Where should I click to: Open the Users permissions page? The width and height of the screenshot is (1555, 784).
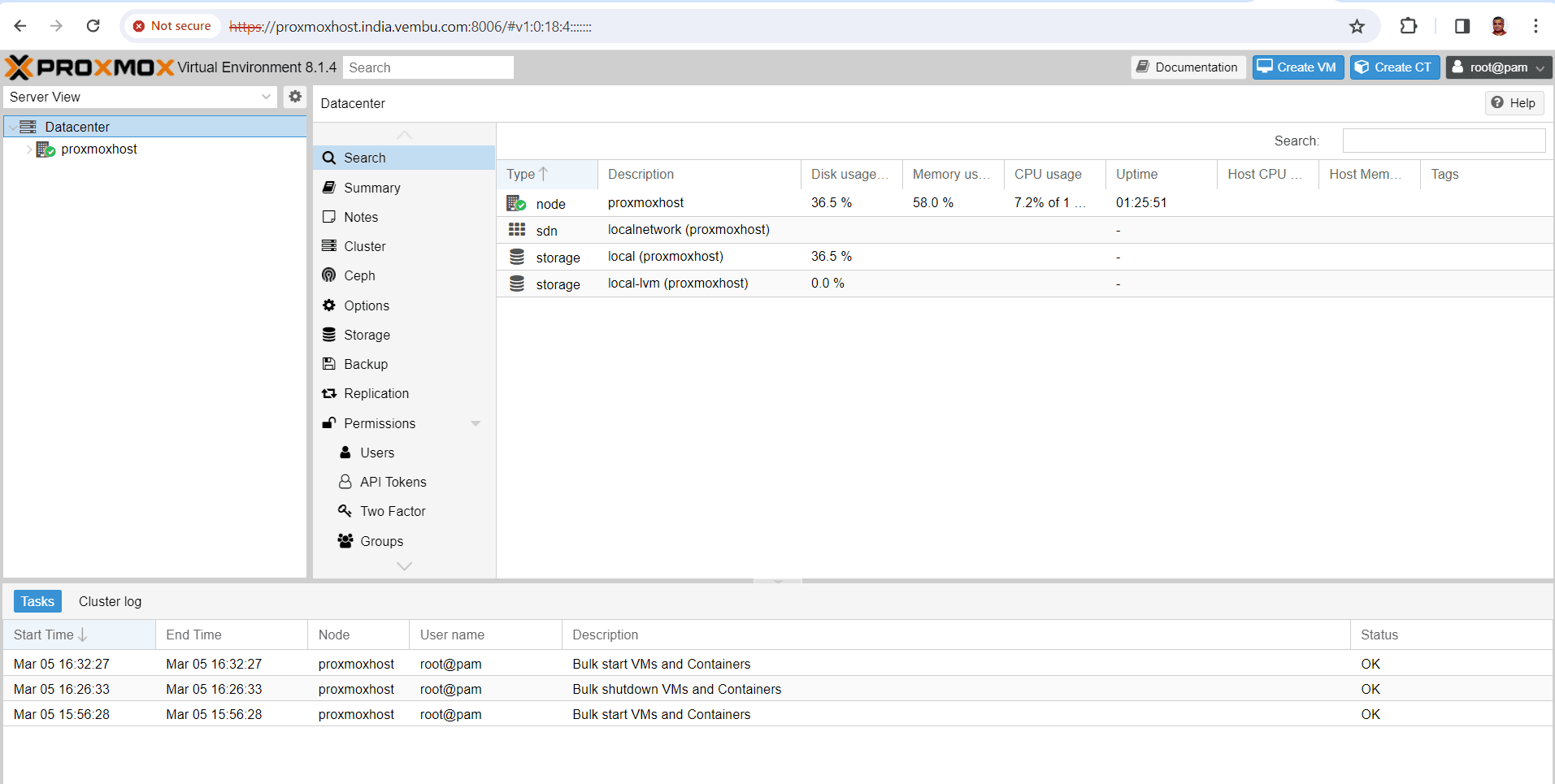404,453
